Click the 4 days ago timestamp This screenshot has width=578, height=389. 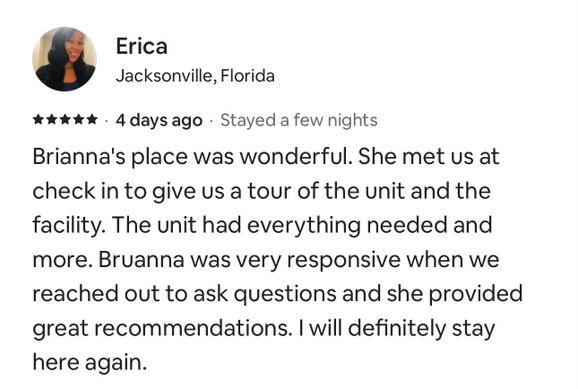[x=159, y=121]
